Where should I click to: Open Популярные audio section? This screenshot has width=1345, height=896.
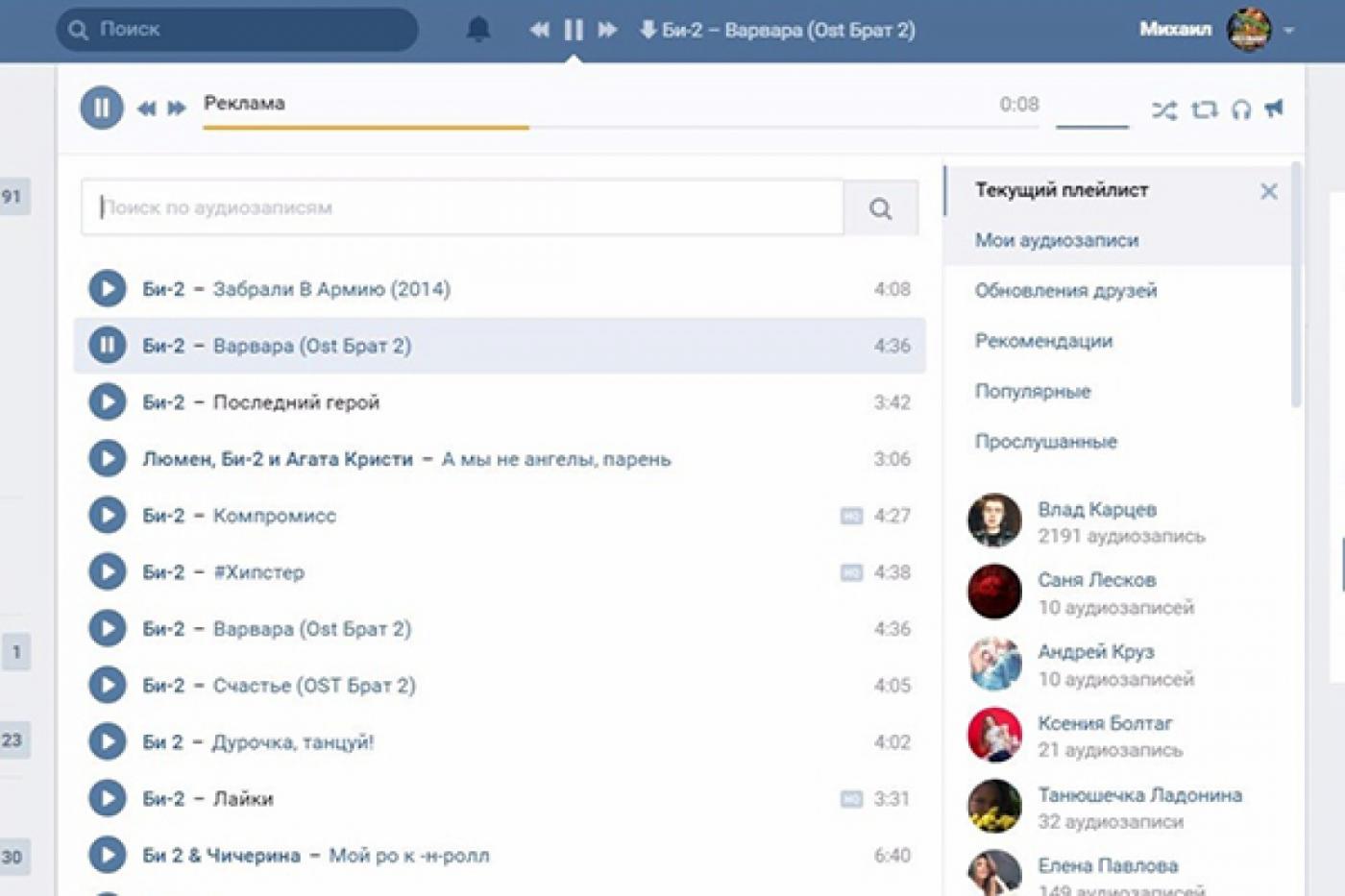coord(1033,392)
